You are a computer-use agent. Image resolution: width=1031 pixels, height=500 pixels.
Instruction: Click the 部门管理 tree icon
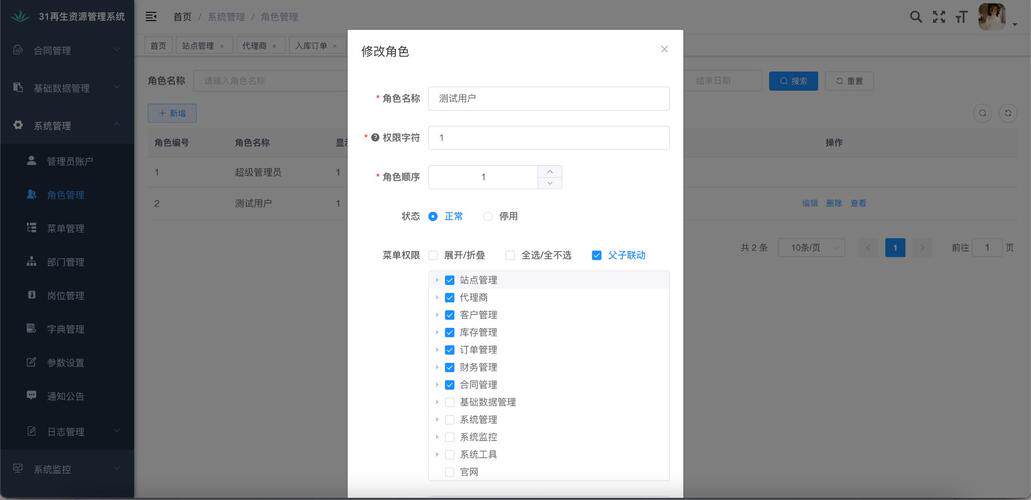(32, 261)
